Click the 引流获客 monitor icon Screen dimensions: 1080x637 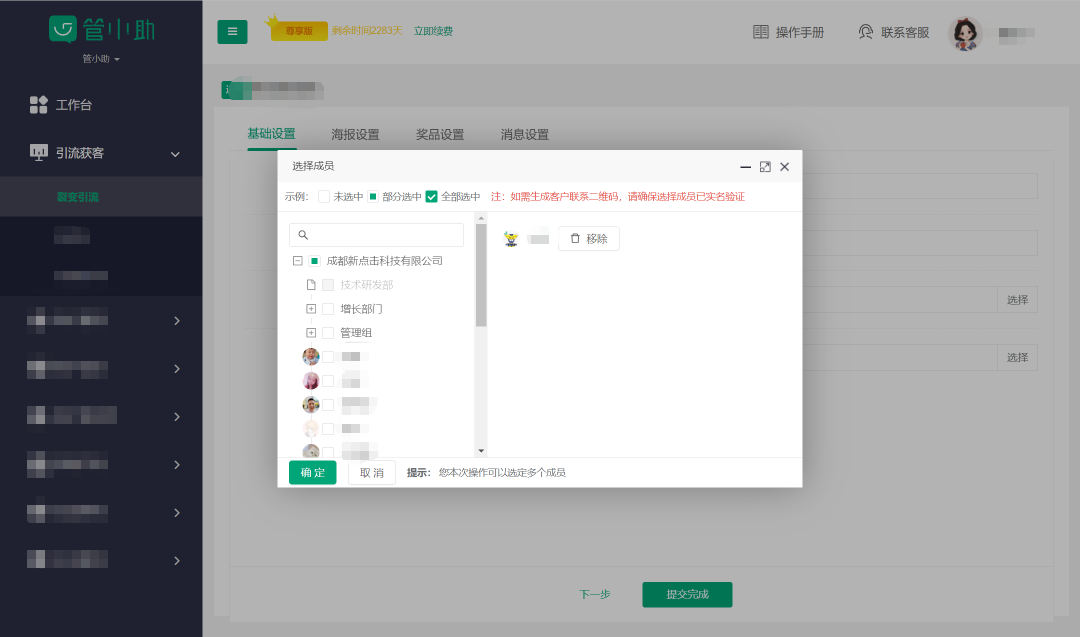click(x=39, y=153)
